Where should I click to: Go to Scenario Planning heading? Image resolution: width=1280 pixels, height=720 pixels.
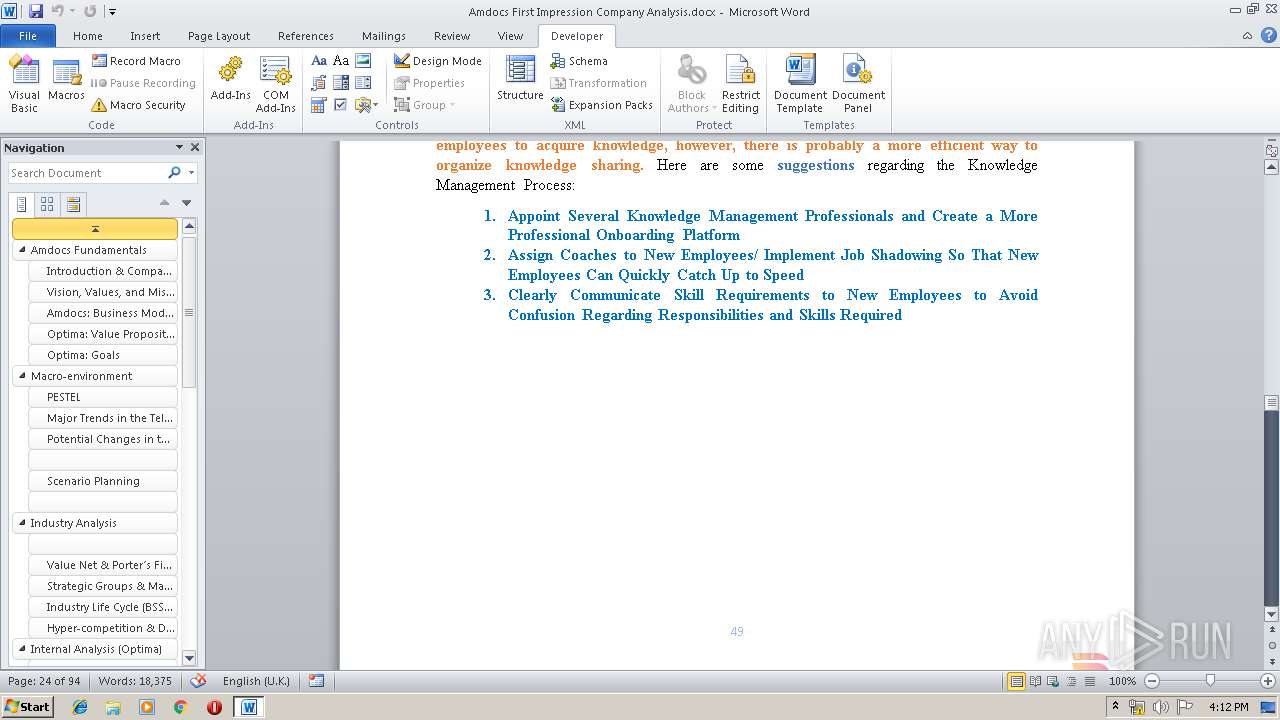(103, 481)
